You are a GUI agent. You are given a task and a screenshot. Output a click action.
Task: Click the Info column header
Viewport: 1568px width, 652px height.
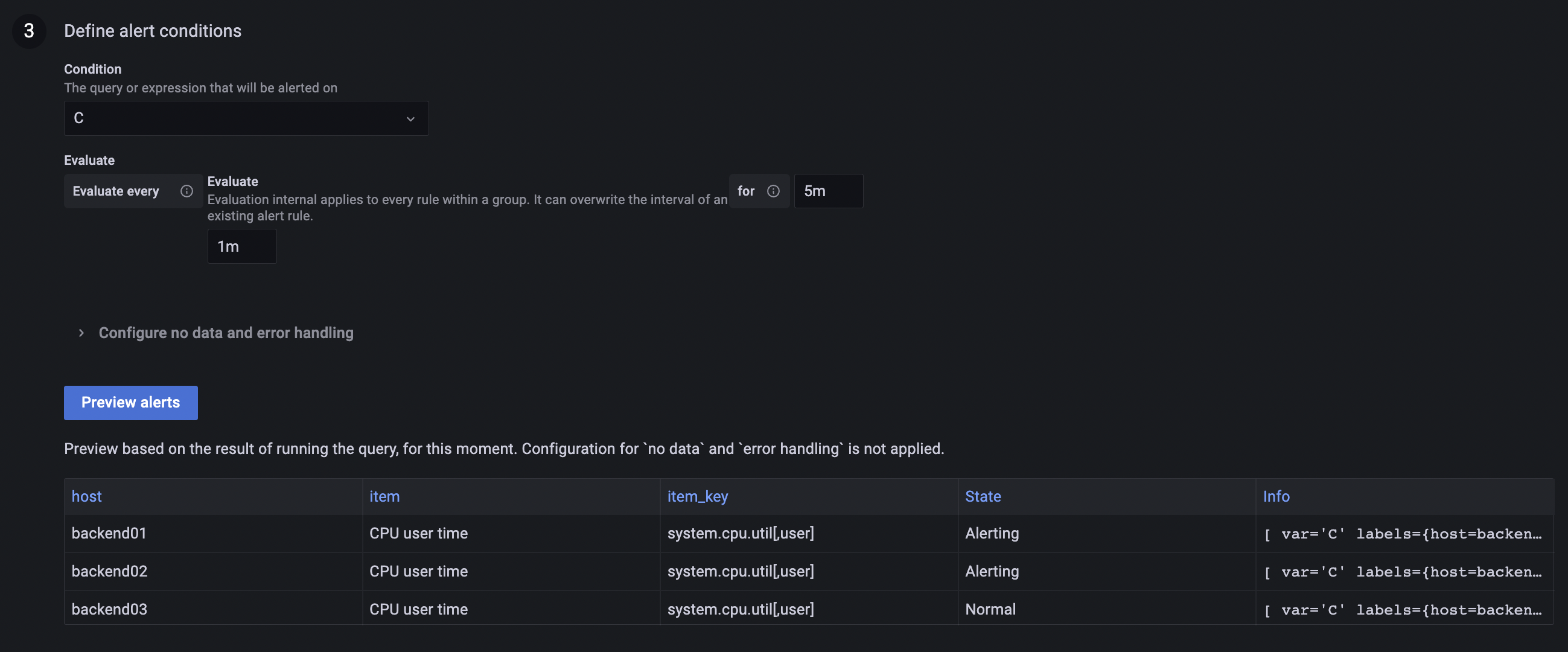pyautogui.click(x=1276, y=496)
